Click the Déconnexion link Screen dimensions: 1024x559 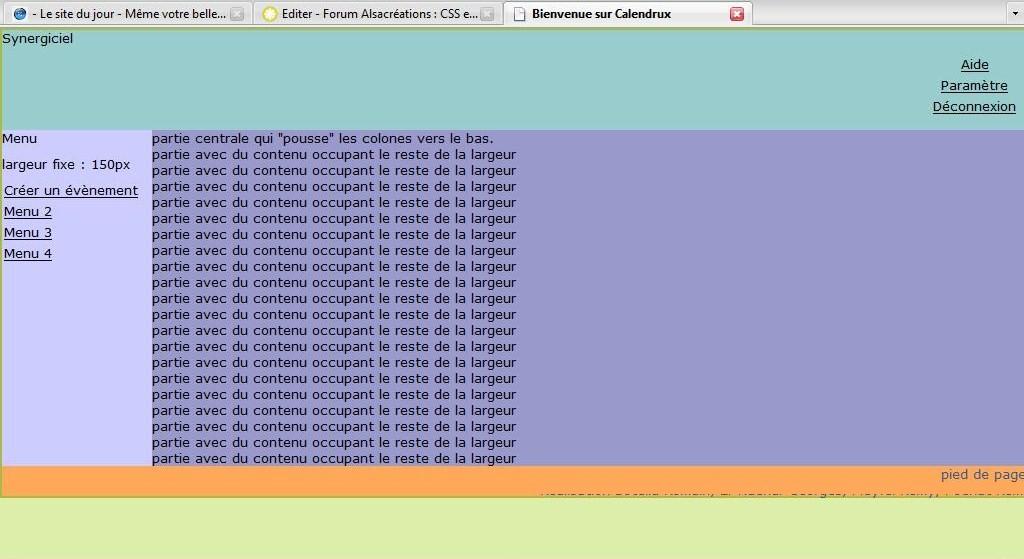point(974,106)
